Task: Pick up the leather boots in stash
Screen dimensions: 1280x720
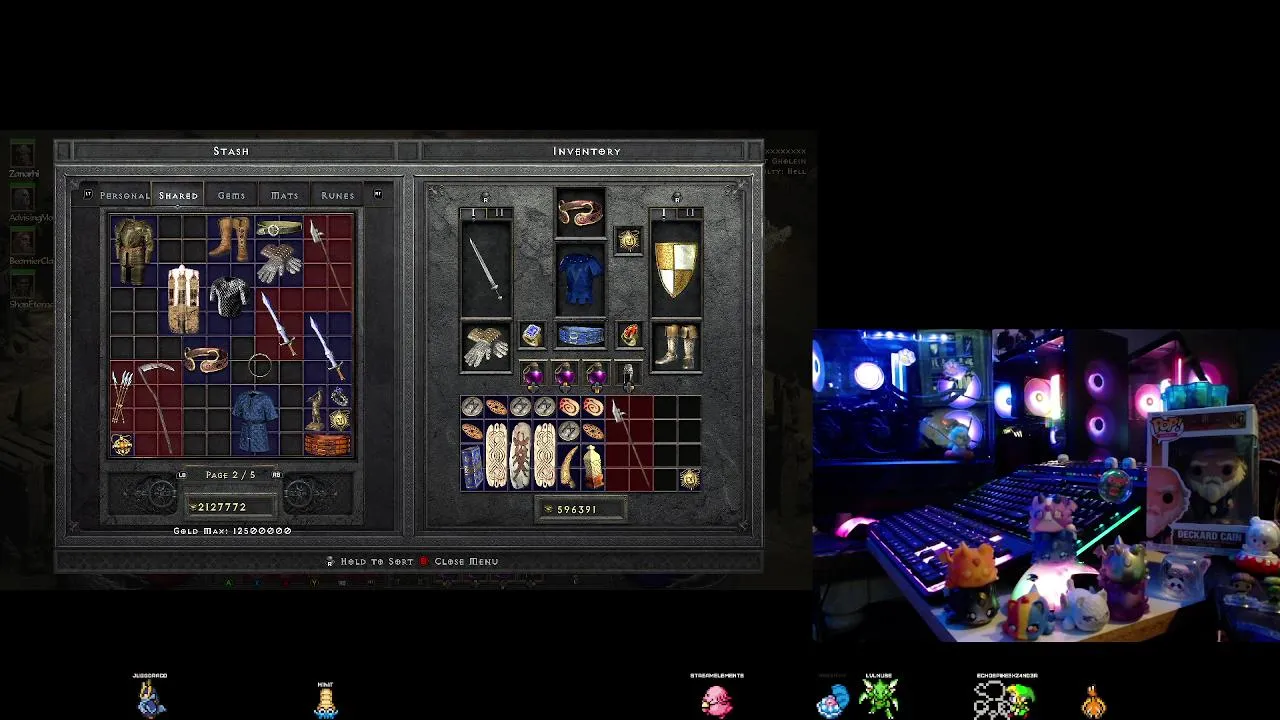Action: click(231, 239)
